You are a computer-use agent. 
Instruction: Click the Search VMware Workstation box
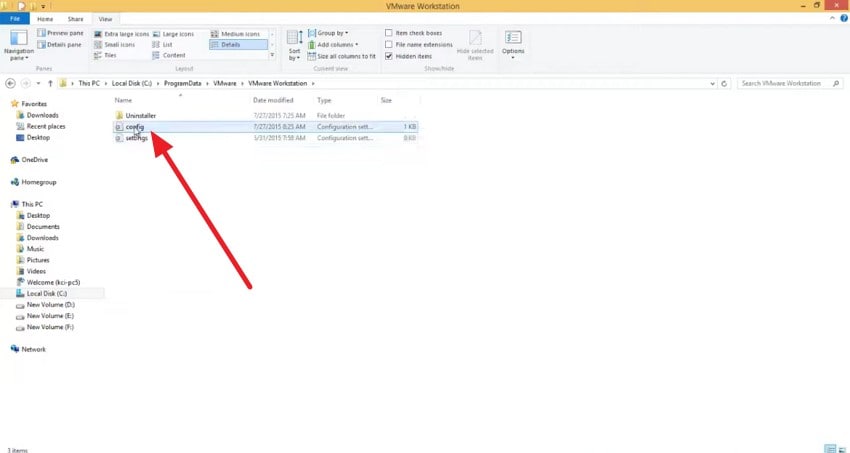coord(789,83)
